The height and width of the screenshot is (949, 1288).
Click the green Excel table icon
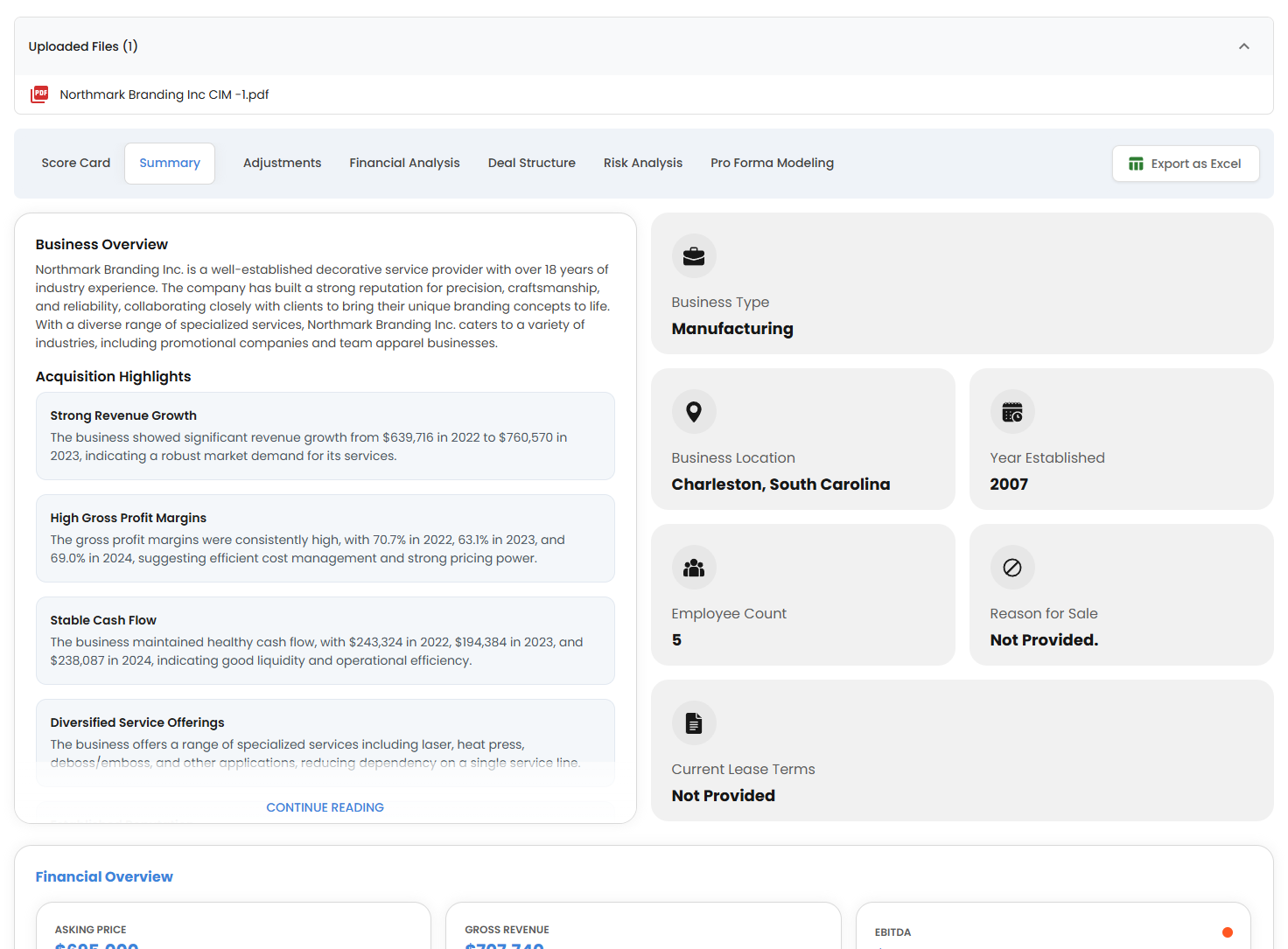1136,164
